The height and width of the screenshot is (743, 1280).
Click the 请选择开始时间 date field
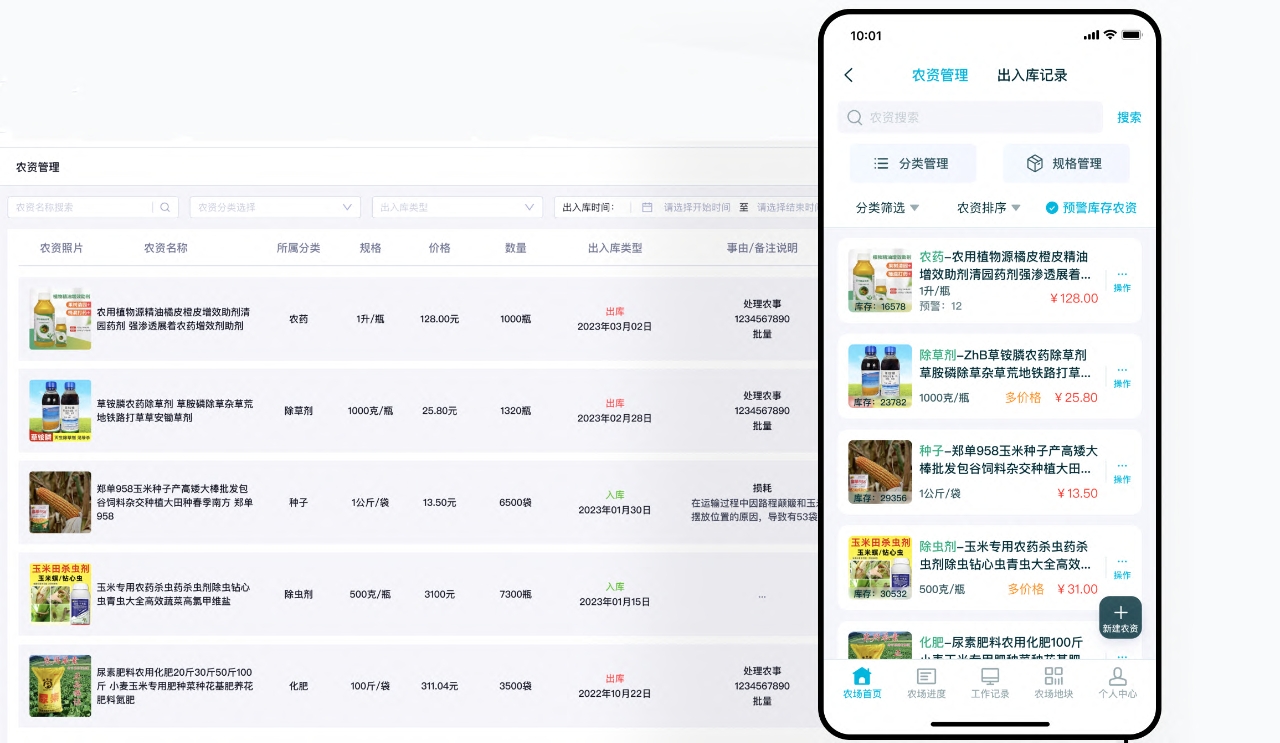697,207
